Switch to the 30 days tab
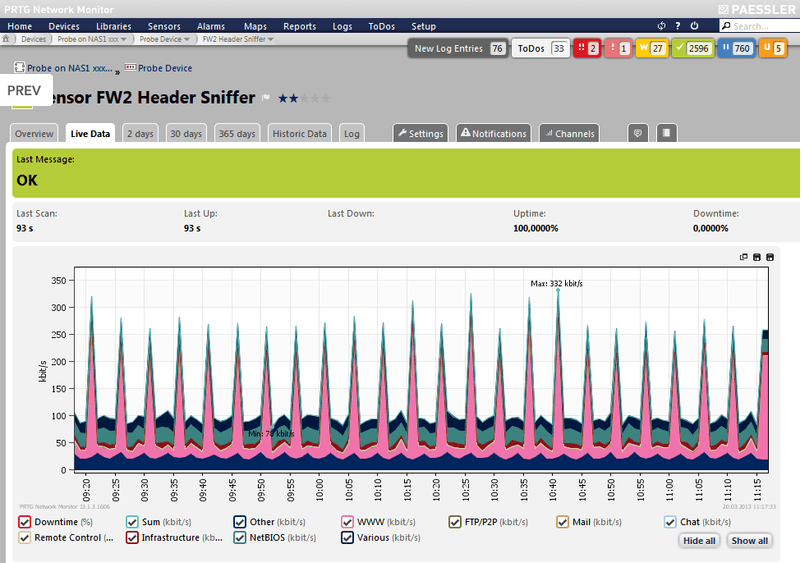This screenshot has height=563, width=802. (186, 133)
